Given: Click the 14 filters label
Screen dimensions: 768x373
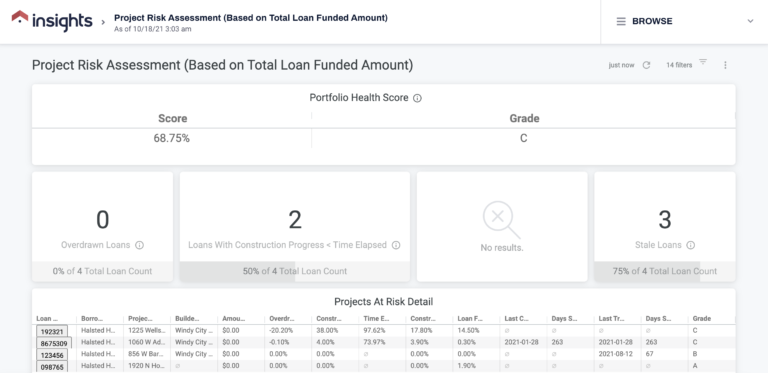Looking at the screenshot, I should click(x=679, y=65).
